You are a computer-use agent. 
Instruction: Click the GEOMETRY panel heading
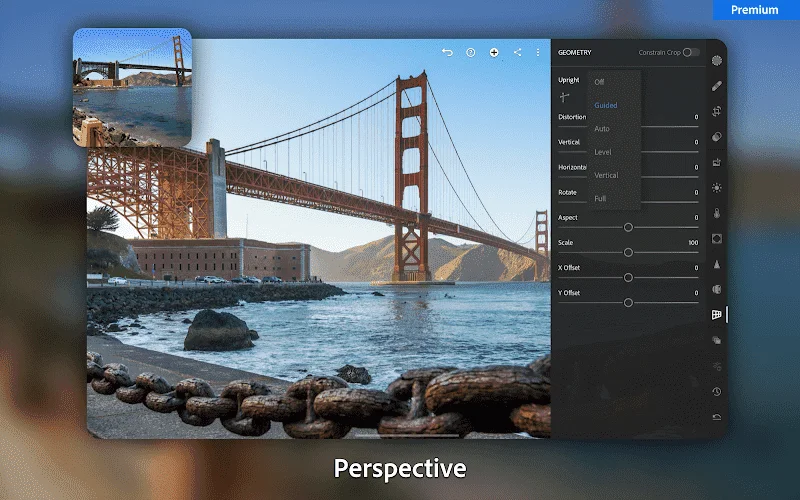pos(574,52)
